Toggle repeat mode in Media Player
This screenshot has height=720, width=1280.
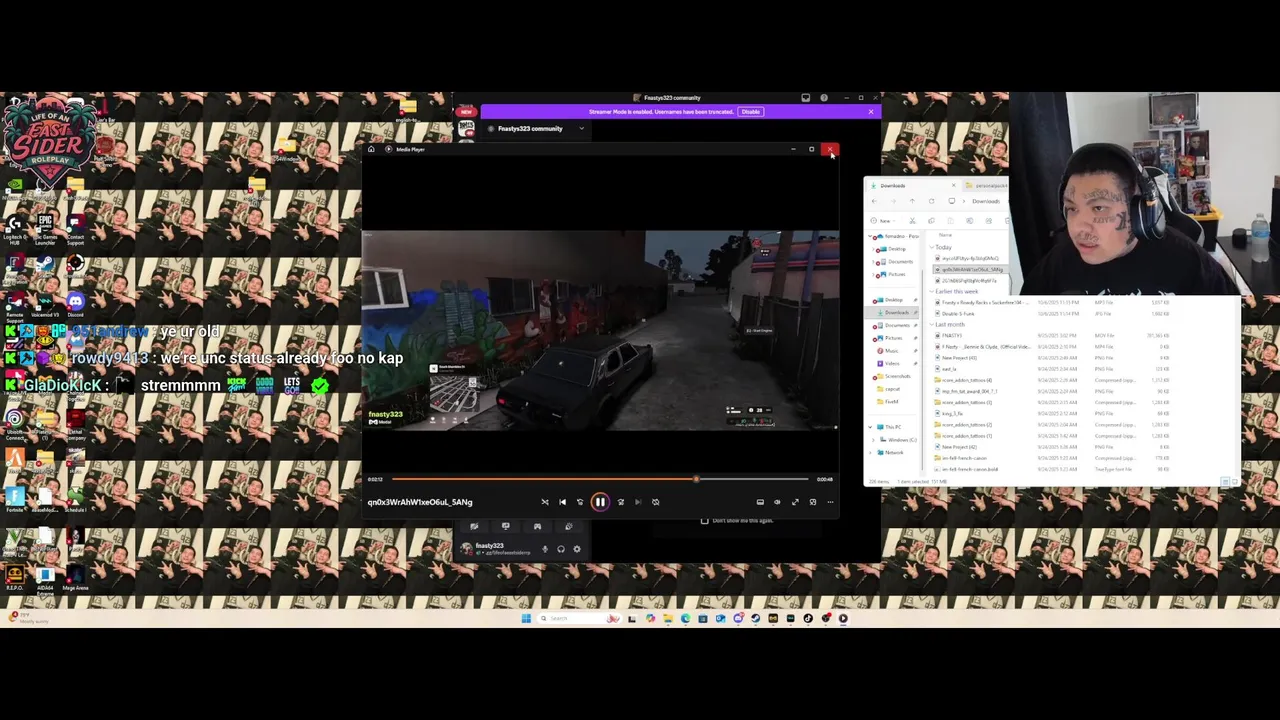[x=656, y=502]
